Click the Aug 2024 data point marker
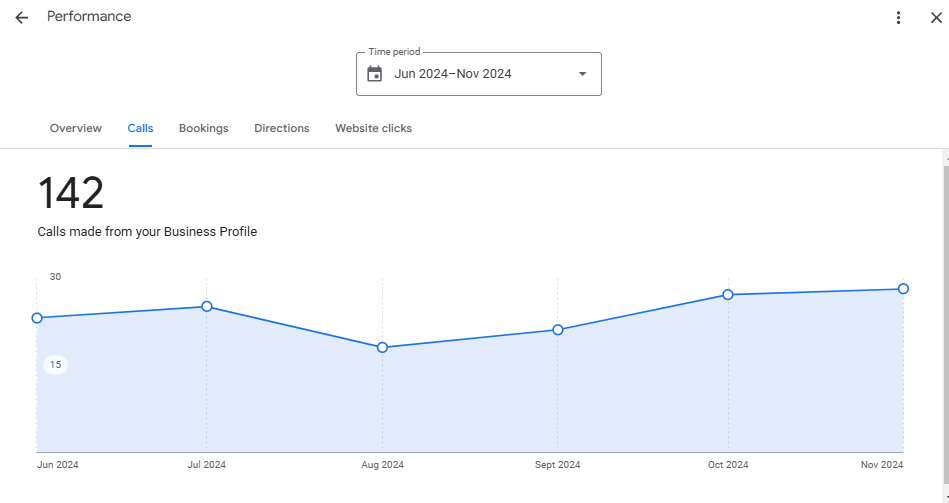 [382, 347]
